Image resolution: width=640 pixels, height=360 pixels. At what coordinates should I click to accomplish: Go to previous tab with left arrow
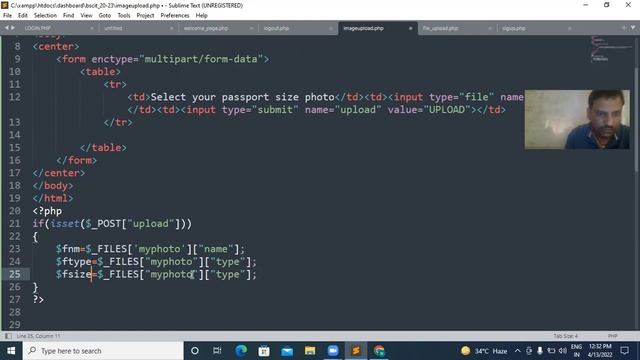pyautogui.click(x=7, y=28)
